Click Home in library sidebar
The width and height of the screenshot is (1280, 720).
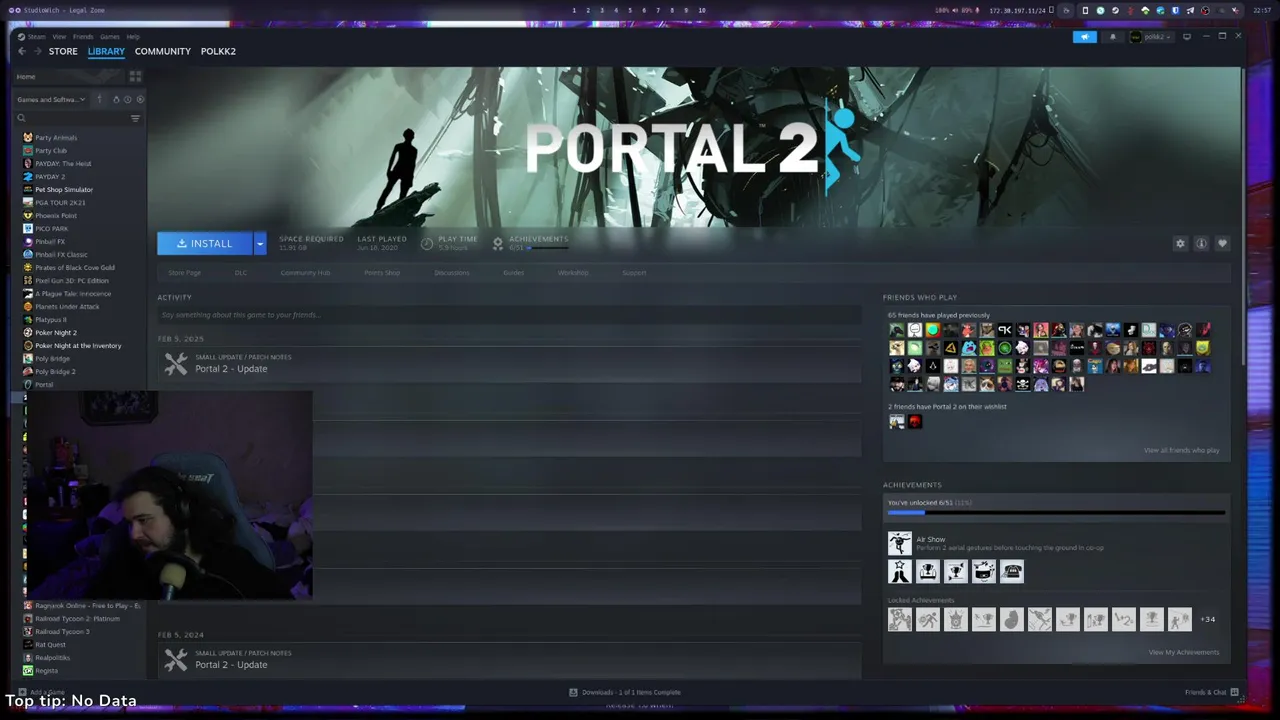(26, 76)
